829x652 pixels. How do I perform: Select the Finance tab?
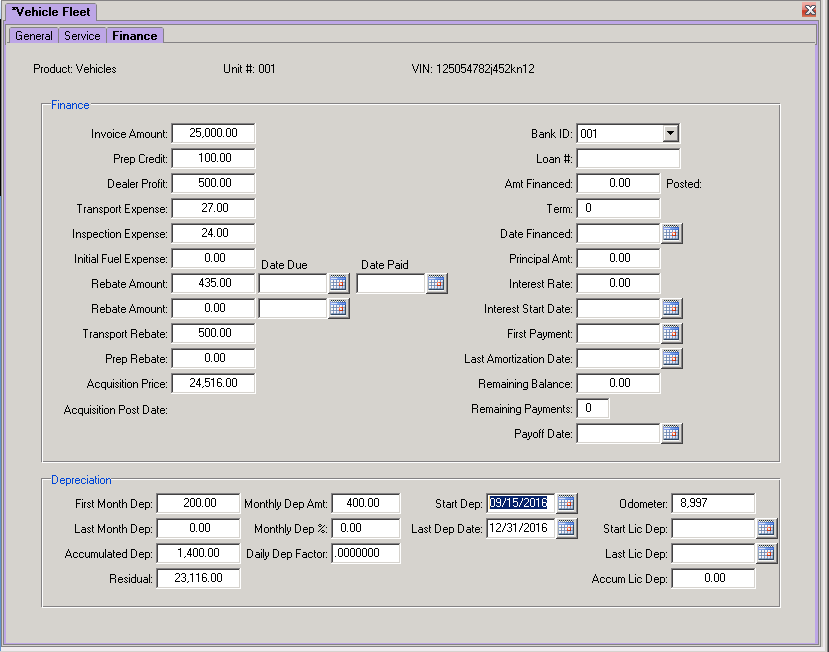point(135,36)
